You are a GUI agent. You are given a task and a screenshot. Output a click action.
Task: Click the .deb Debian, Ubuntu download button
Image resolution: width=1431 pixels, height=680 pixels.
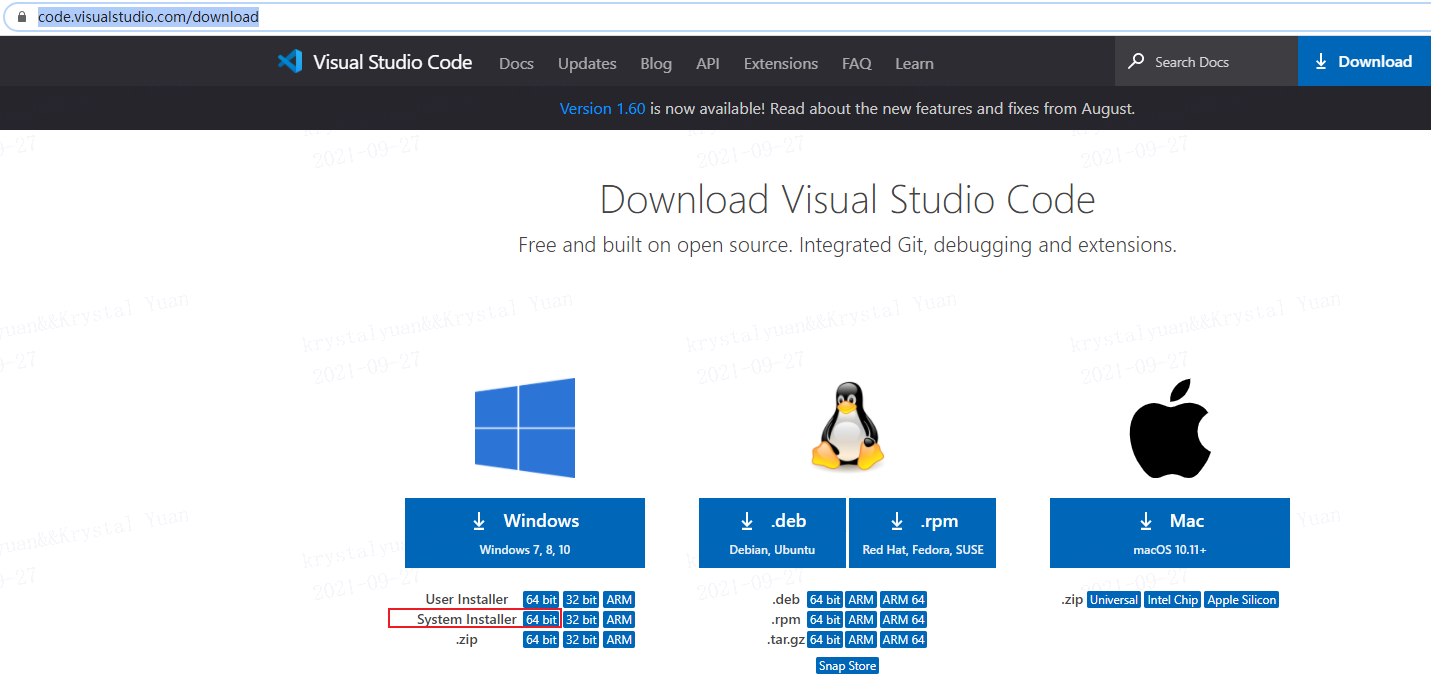(772, 533)
